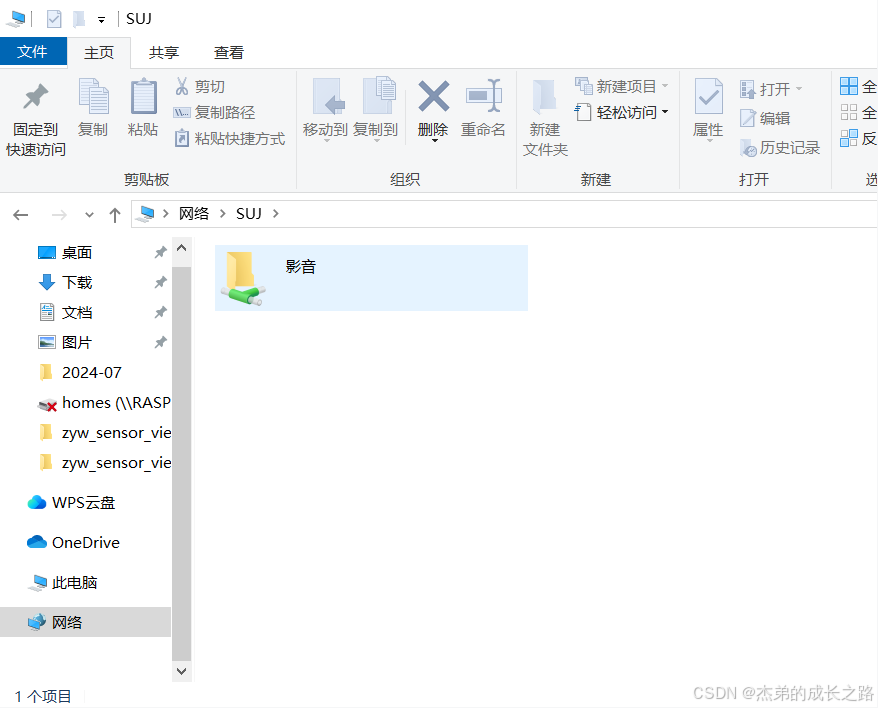Image resolution: width=878 pixels, height=708 pixels.
Task: Switch to the 查看 (View) tab
Action: (x=229, y=53)
